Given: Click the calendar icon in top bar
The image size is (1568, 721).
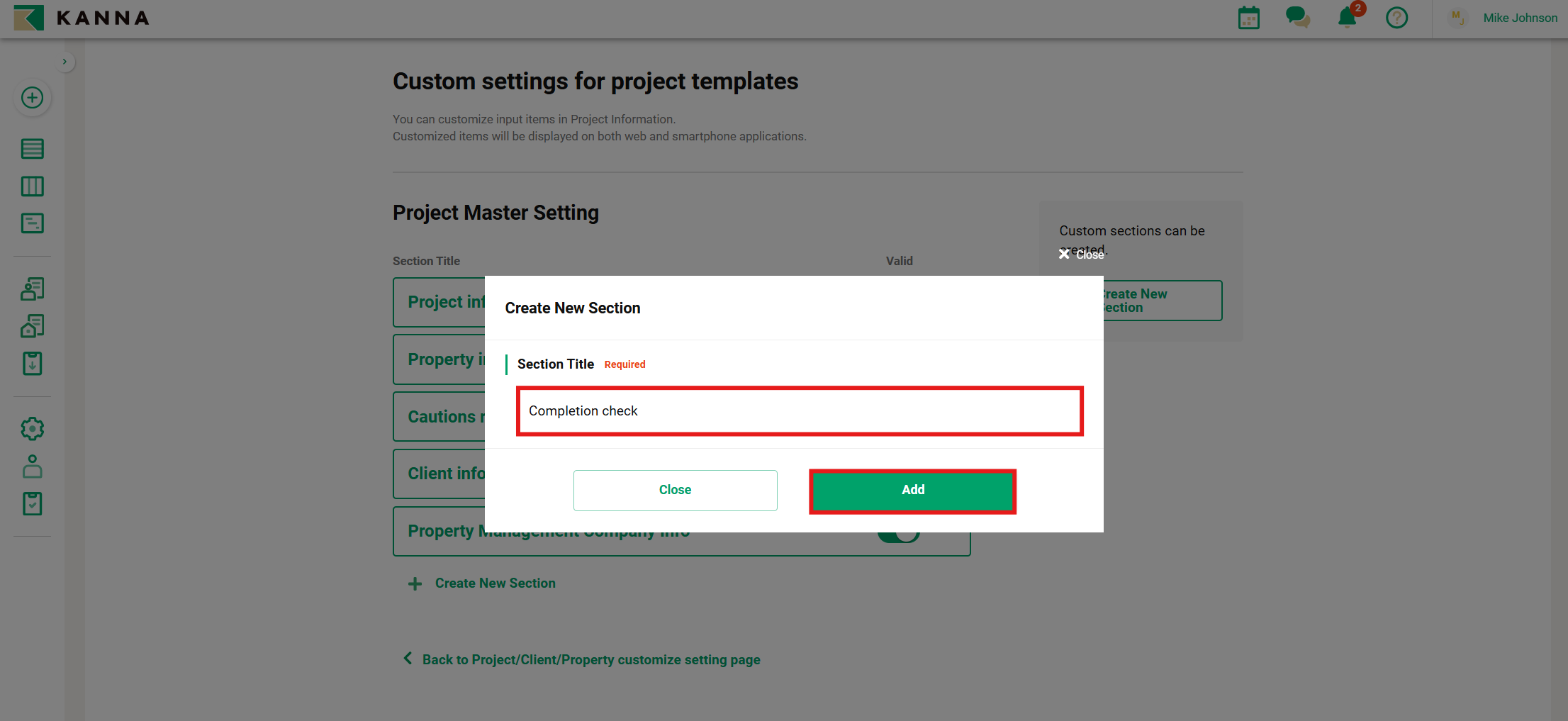Looking at the screenshot, I should point(1248,18).
